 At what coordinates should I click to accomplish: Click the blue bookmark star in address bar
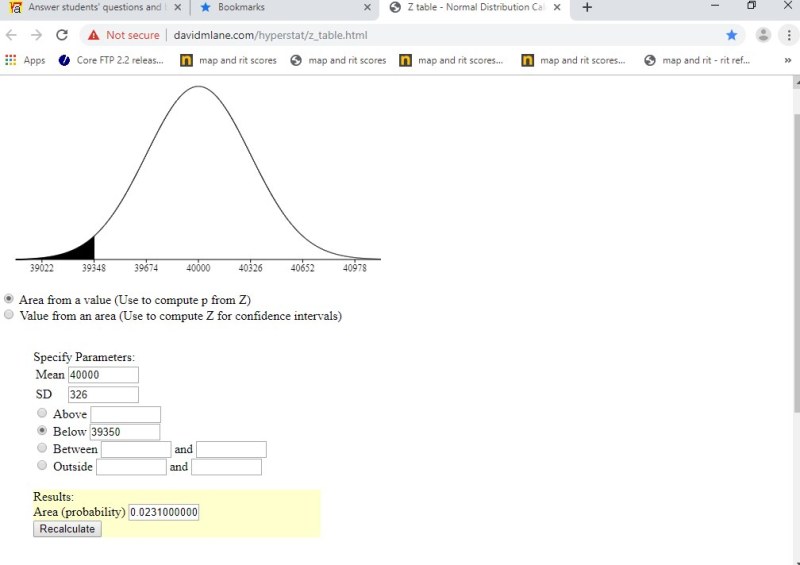point(732,35)
